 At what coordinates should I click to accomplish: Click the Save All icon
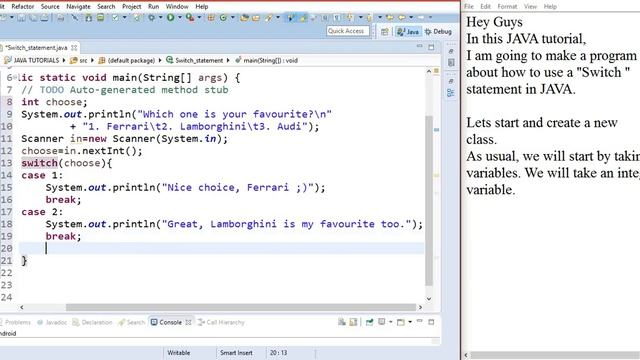33,18
